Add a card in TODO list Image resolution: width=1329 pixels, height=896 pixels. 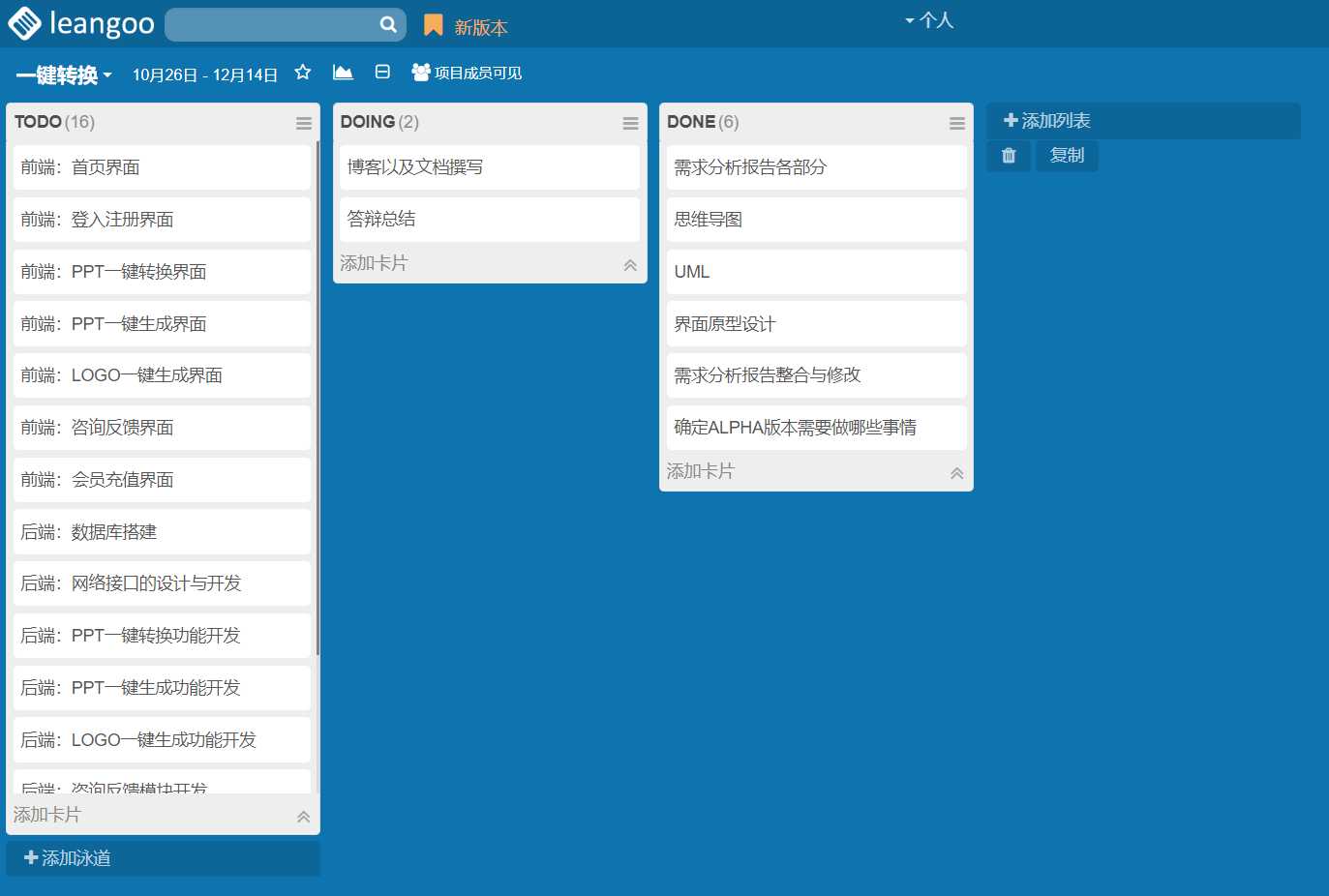pos(47,815)
